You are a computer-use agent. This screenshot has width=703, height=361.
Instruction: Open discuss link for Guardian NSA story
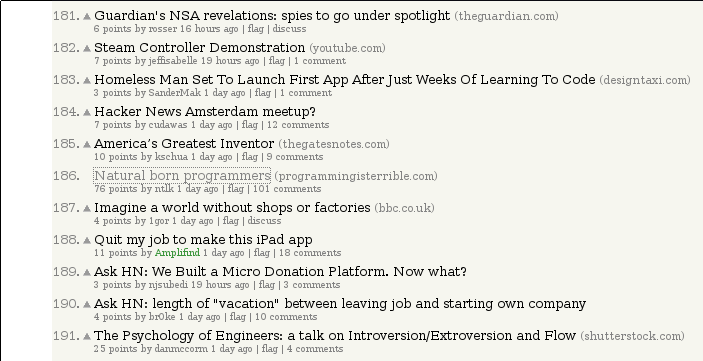tap(289, 29)
